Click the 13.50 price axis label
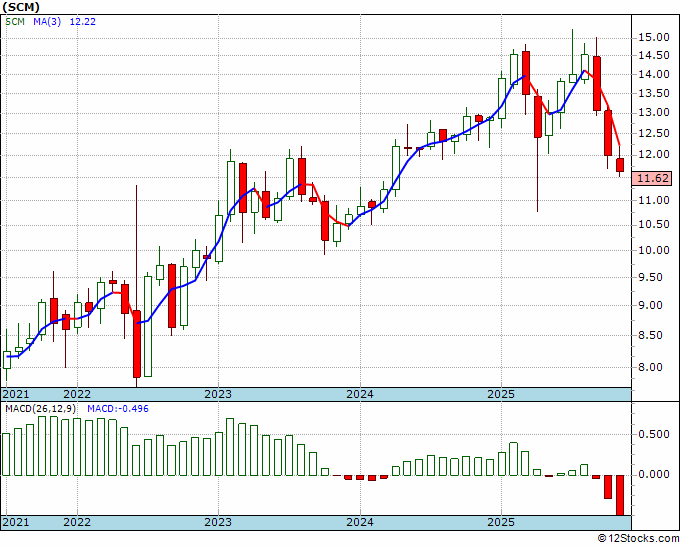Image resolution: width=680 pixels, height=546 pixels. coord(654,93)
